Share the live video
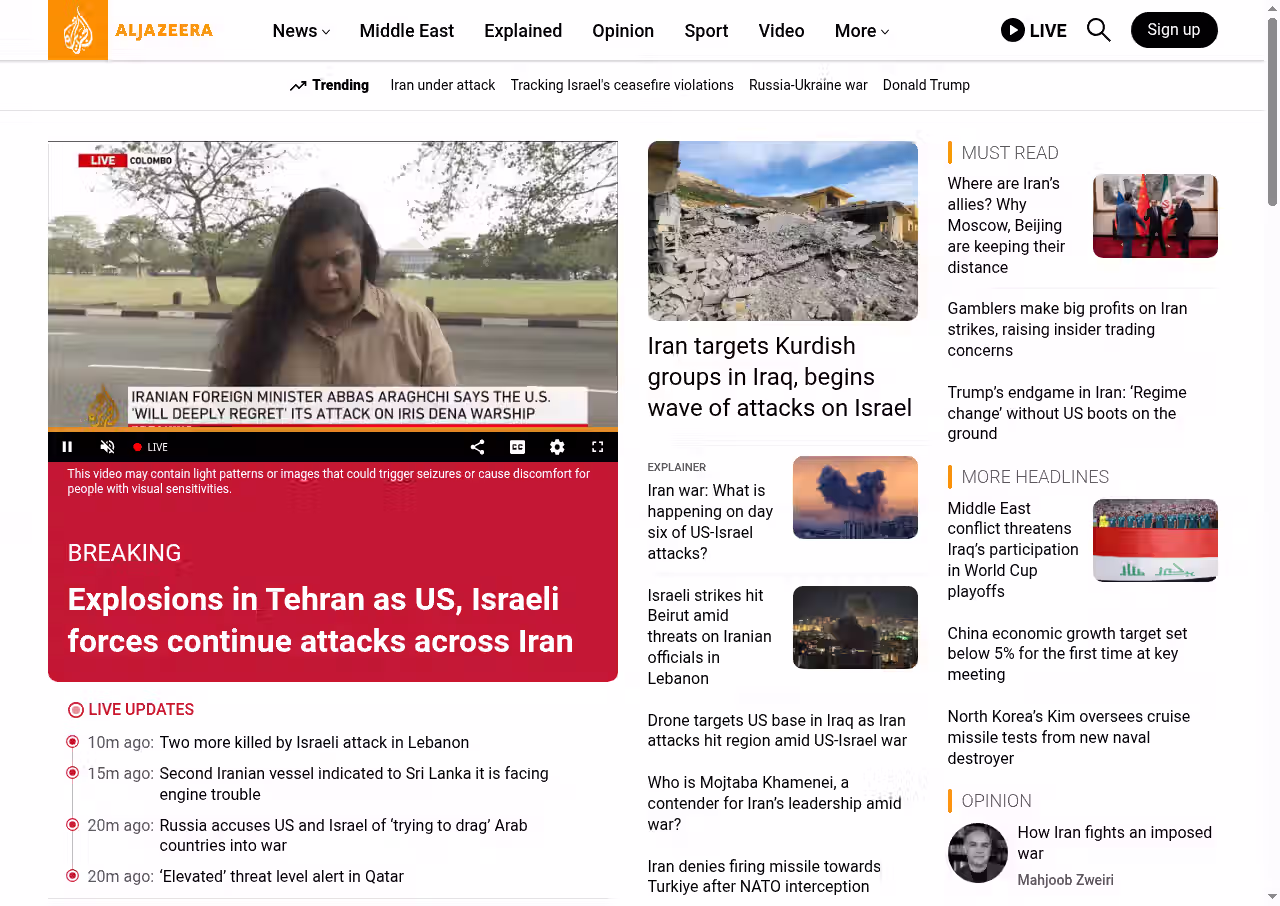Viewport: 1280px width, 906px height. pyautogui.click(x=477, y=447)
